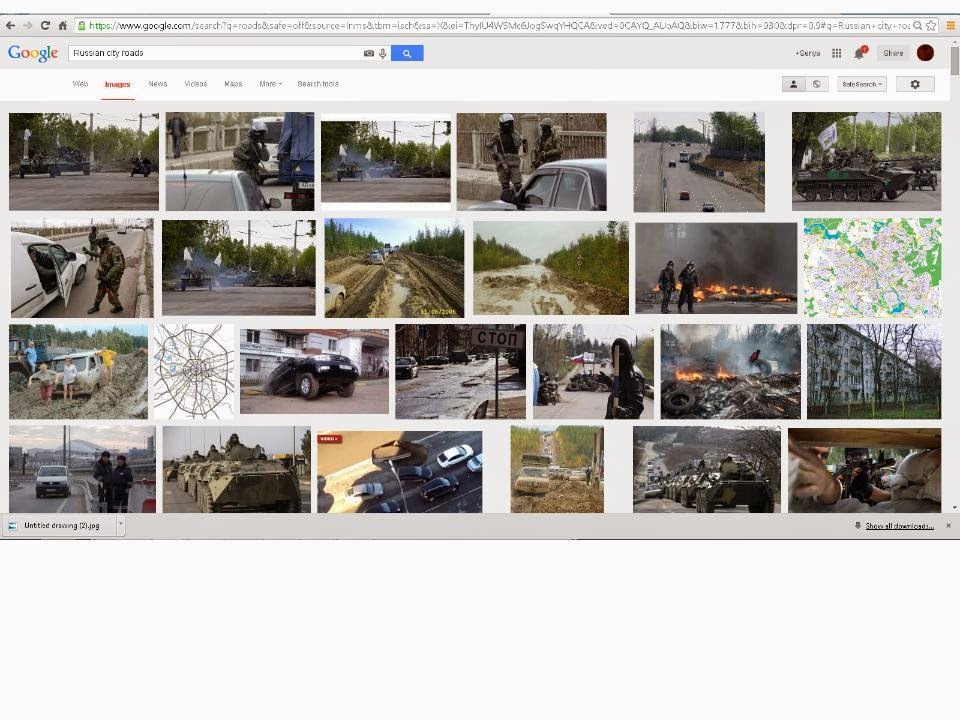The height and width of the screenshot is (720, 960).
Task: Expand the More search categories menu
Action: (270, 84)
